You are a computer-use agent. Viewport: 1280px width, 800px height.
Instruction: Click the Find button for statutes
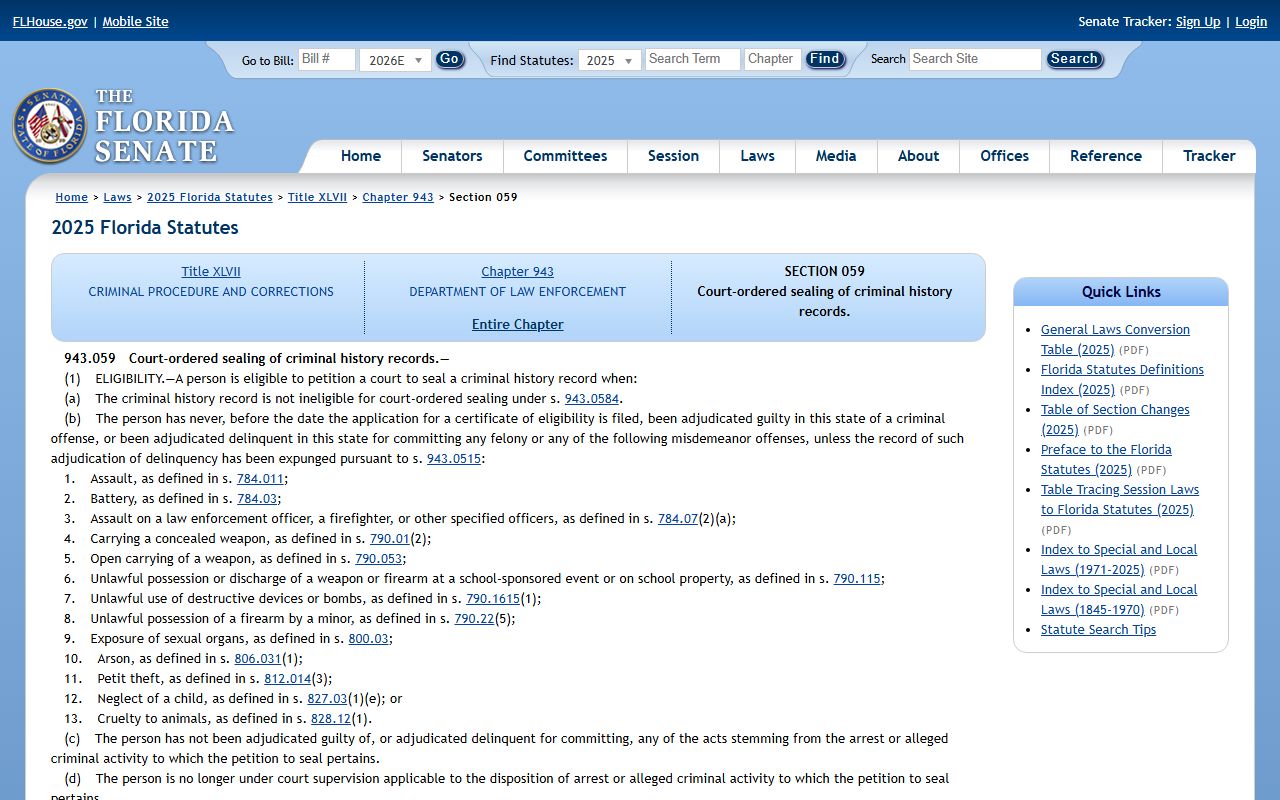coord(825,59)
